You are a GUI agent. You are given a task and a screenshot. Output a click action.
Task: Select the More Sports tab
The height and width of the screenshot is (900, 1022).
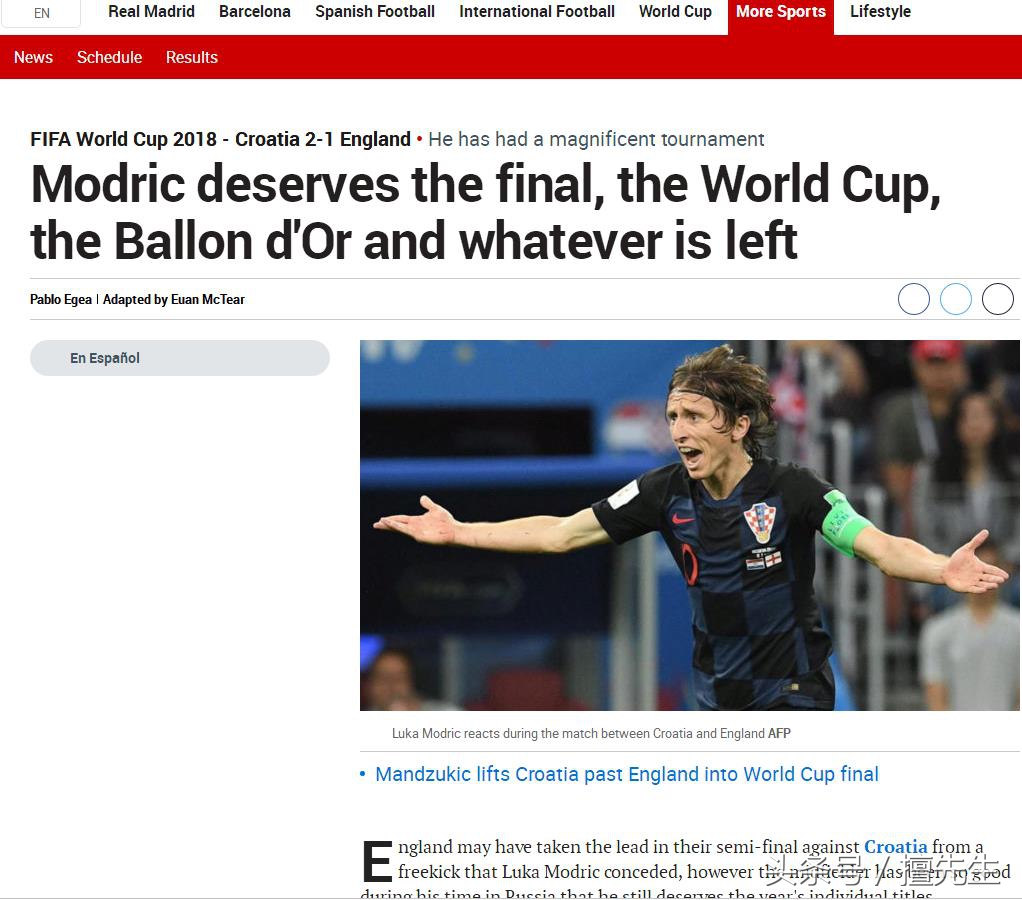coord(781,13)
